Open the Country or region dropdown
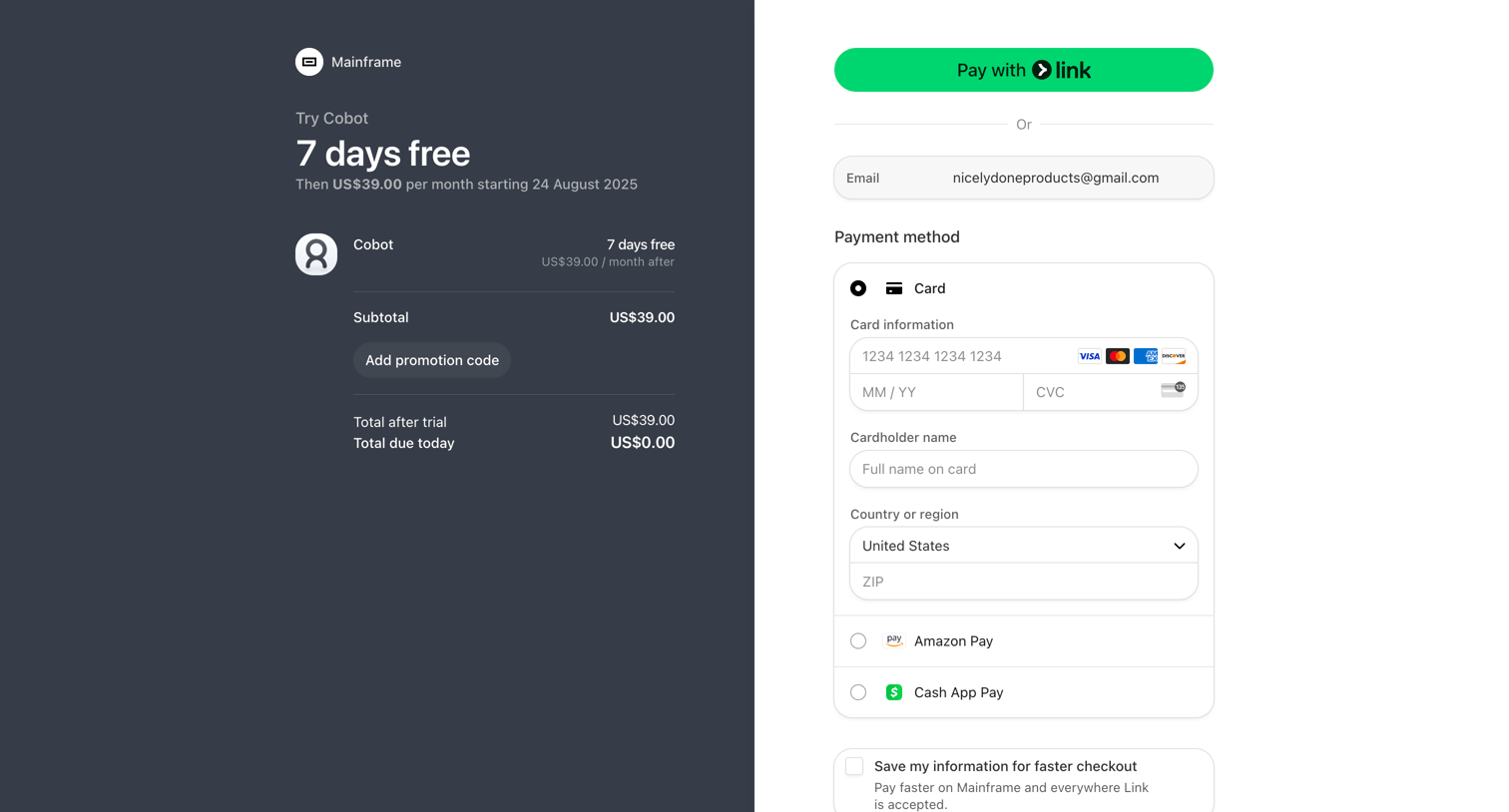The image size is (1509, 812). pyautogui.click(x=1024, y=546)
